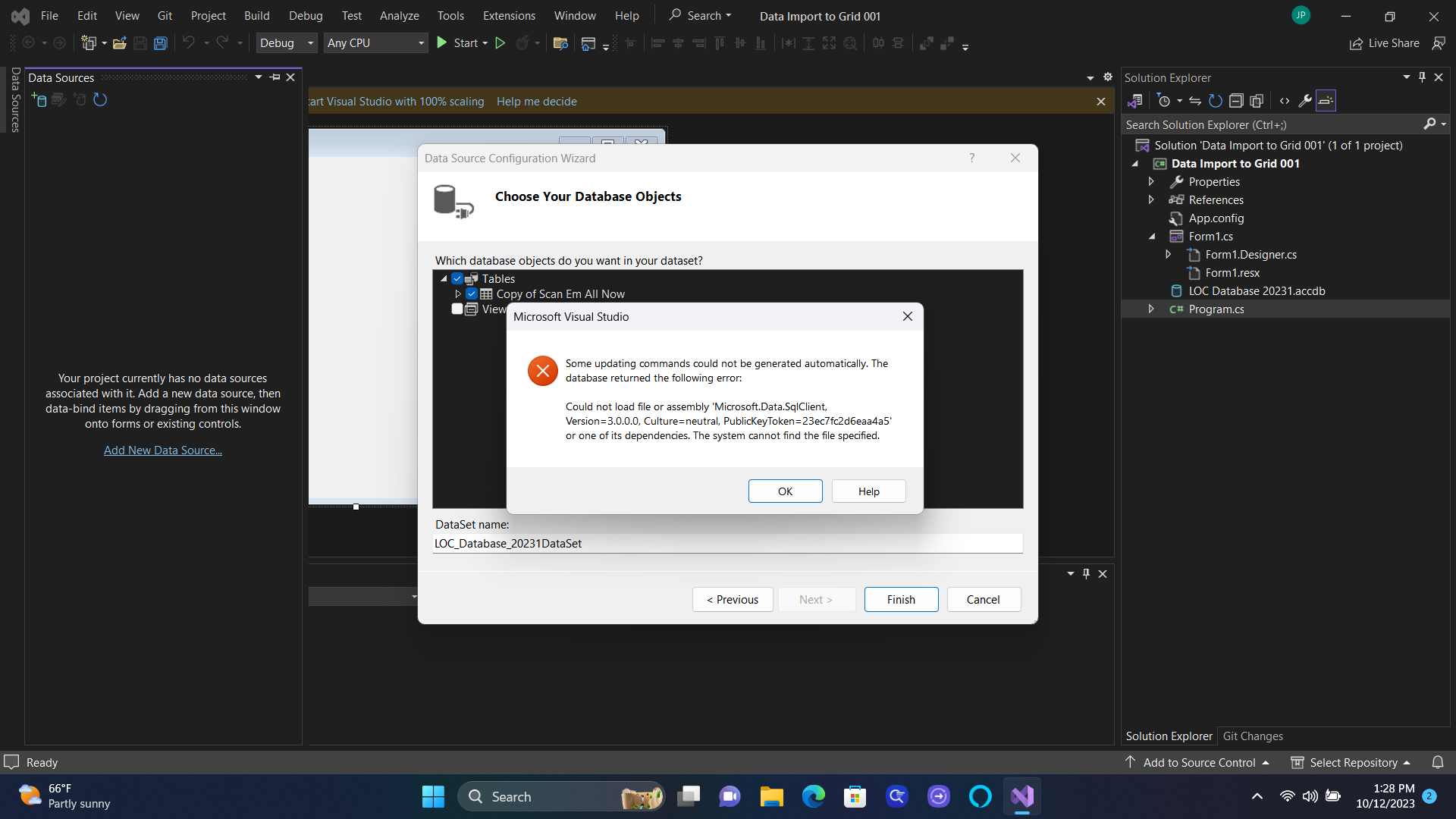1456x819 pixels.
Task: Add new data source icon in Data Sources
Action: 39,99
